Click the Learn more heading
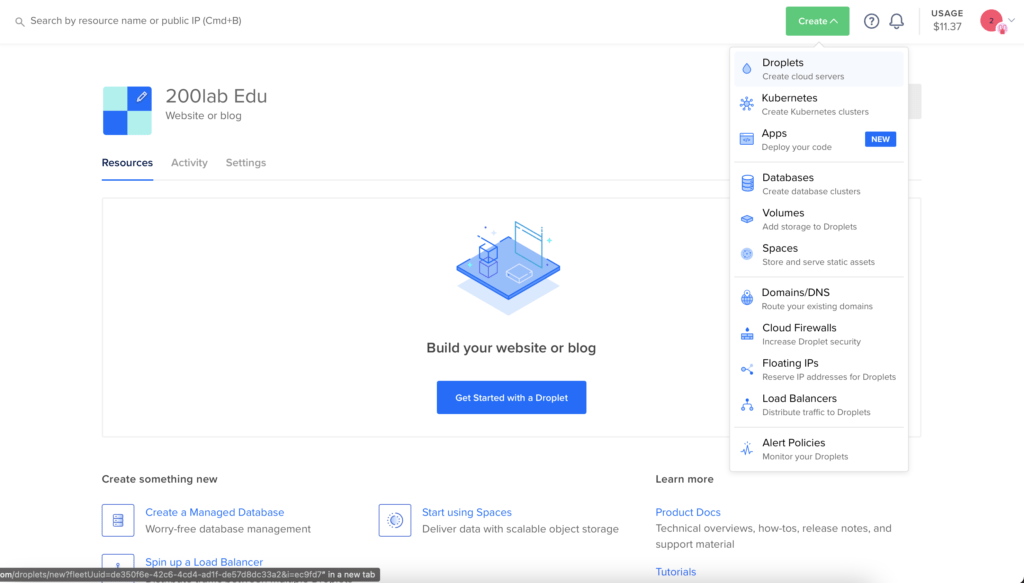 tap(684, 479)
